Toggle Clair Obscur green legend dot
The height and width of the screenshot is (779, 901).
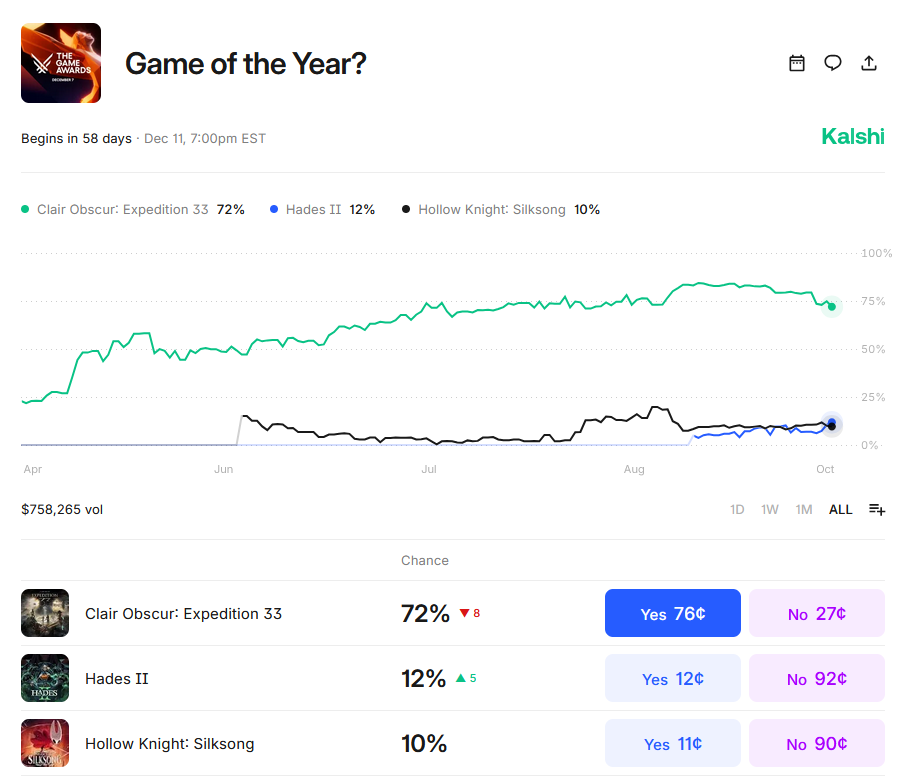click(x=26, y=210)
